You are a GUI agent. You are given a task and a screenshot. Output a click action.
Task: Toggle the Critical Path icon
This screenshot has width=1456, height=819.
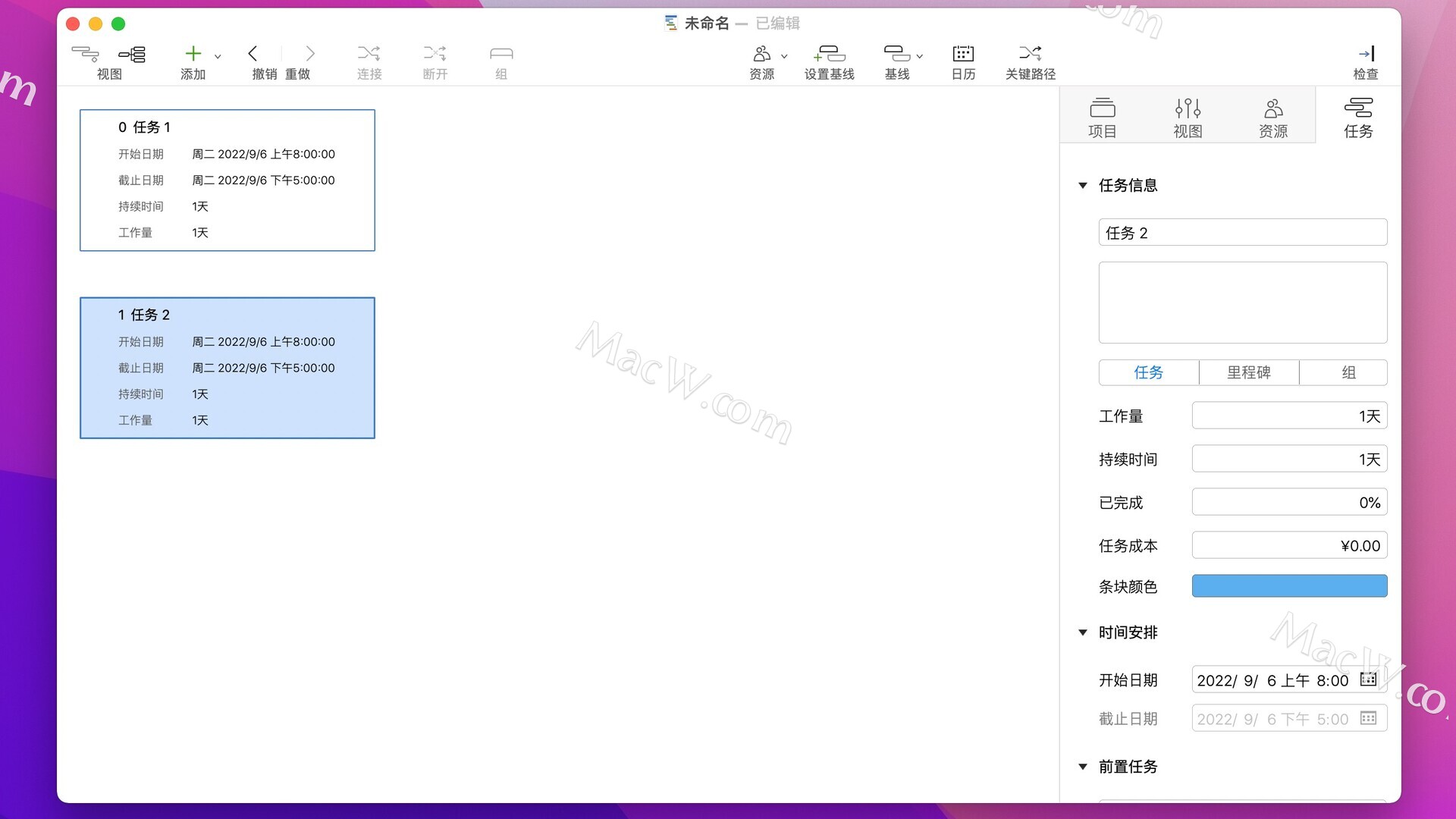tap(1030, 54)
